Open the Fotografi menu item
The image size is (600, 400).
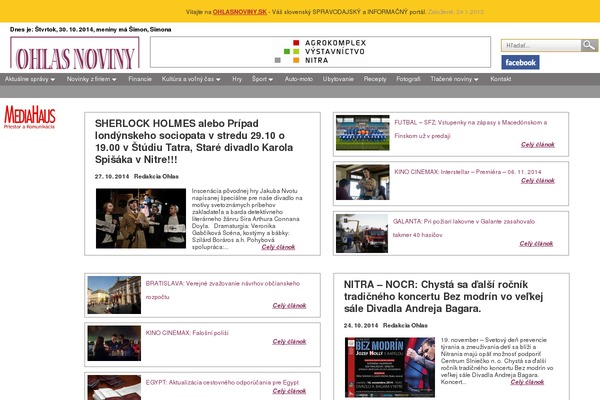point(408,79)
